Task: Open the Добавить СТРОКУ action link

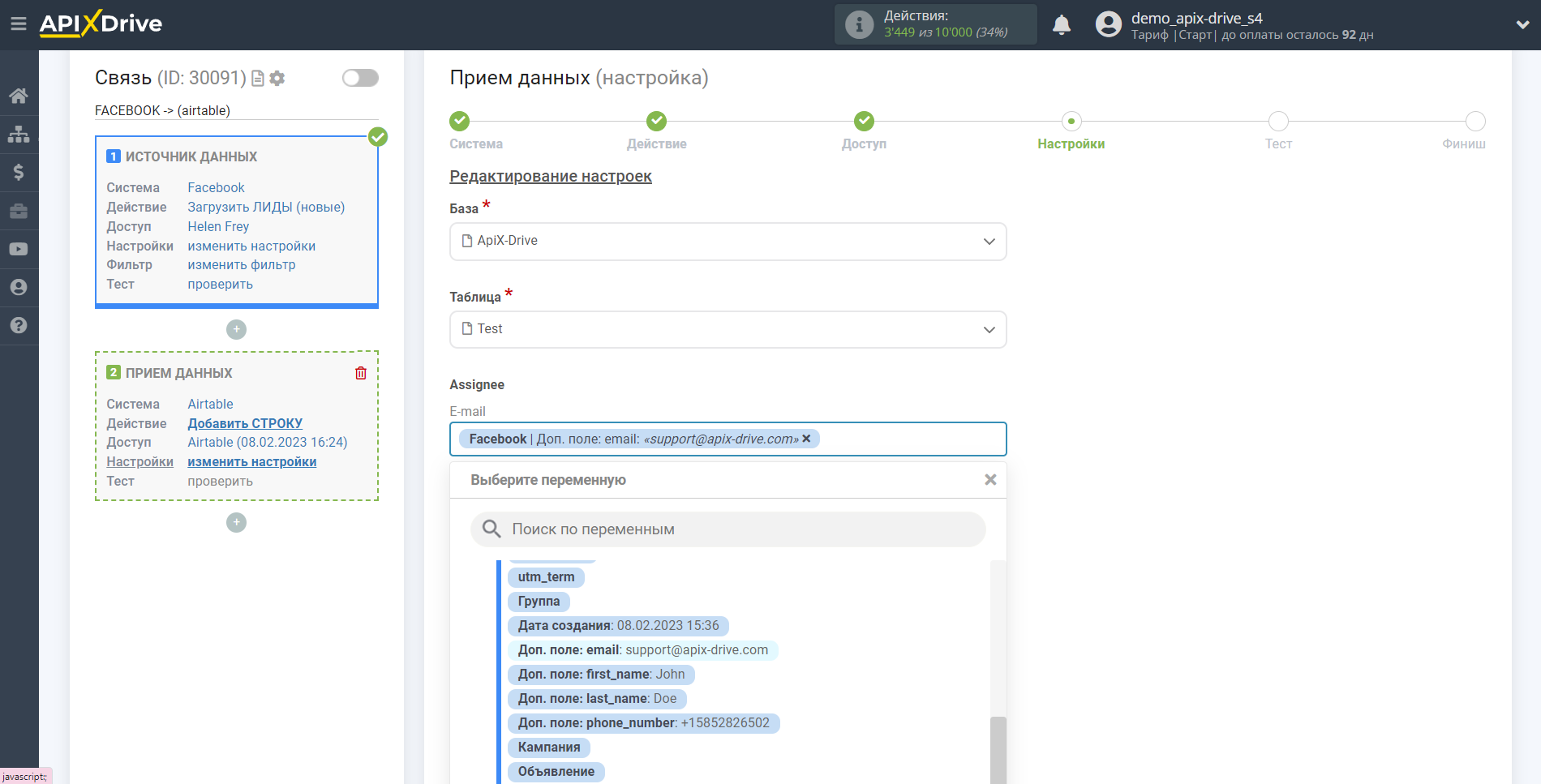Action: point(245,423)
